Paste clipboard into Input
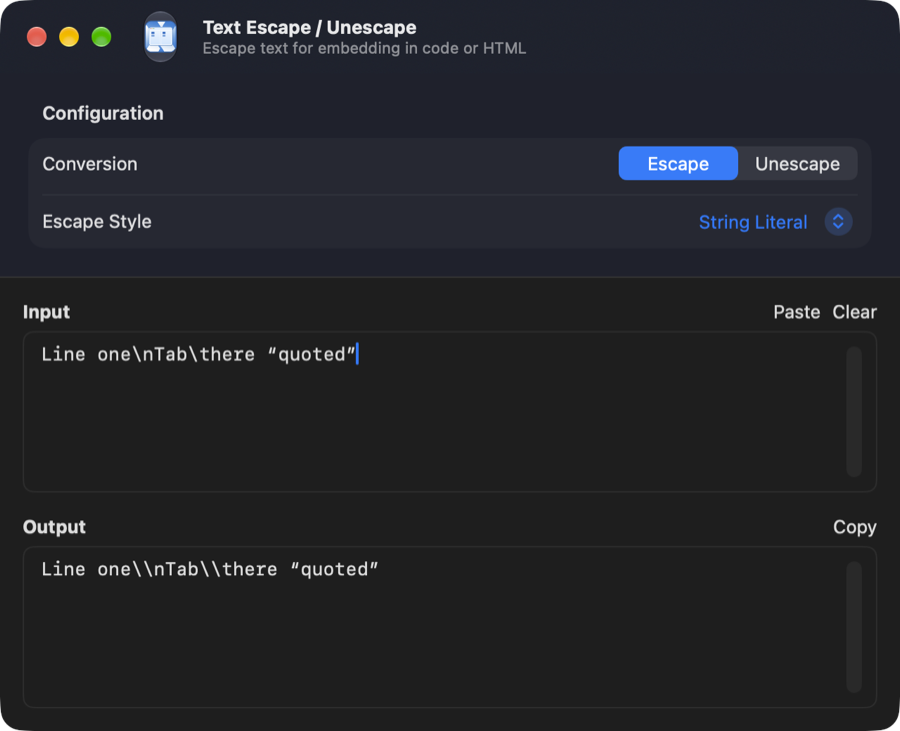 point(796,312)
